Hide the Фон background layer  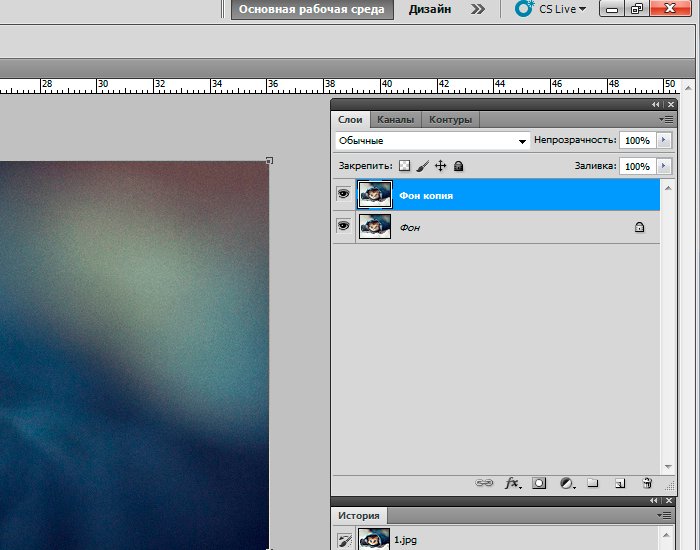click(x=344, y=227)
